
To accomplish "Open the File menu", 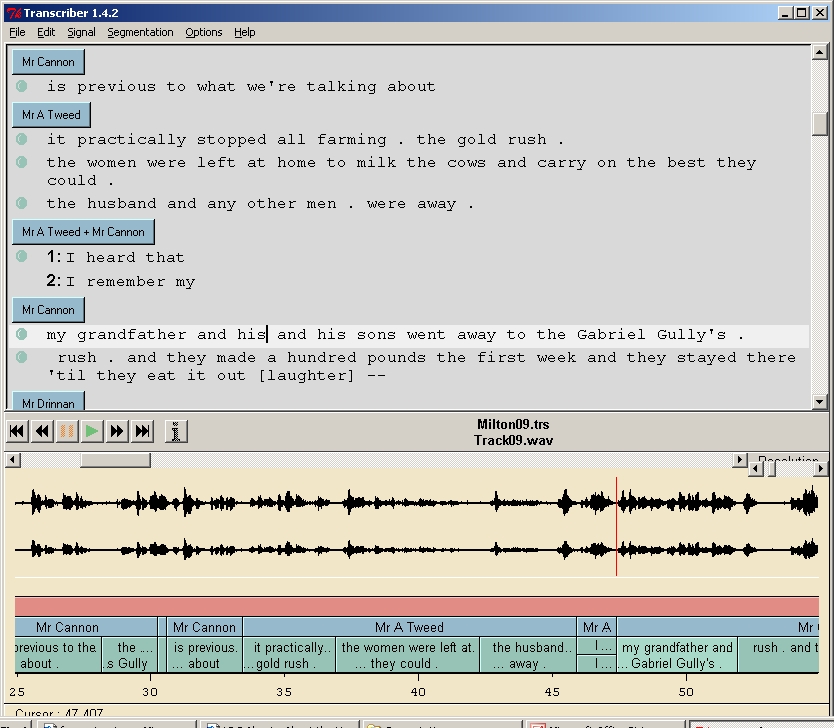I will (17, 32).
